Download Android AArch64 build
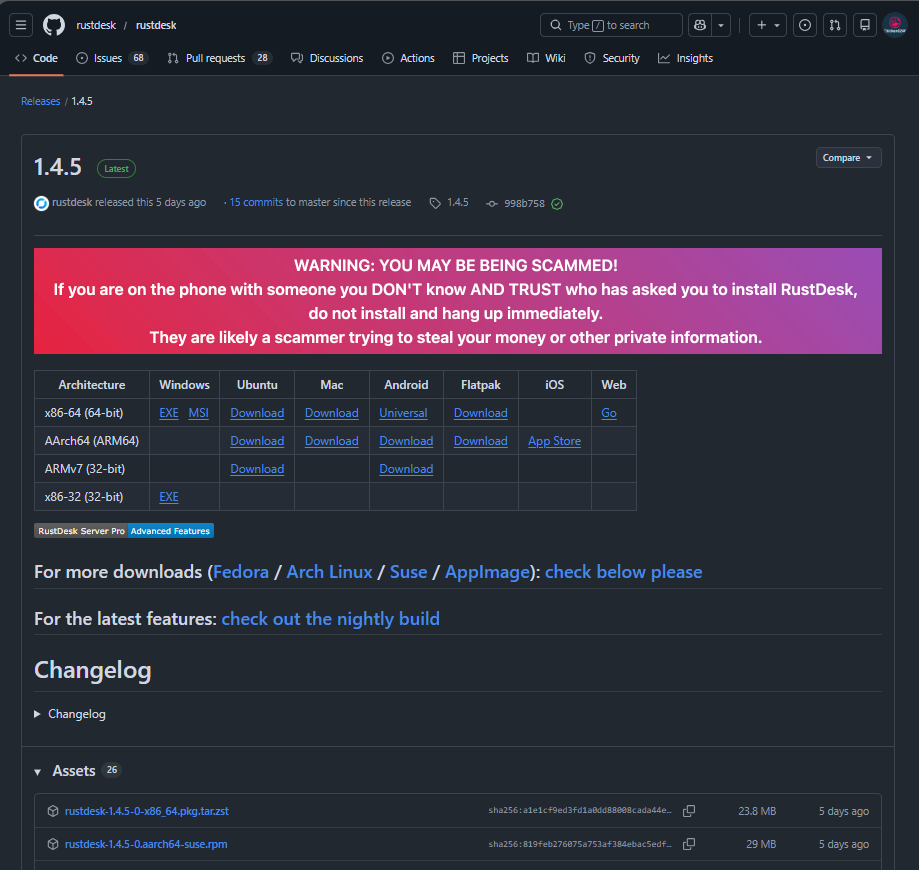The height and width of the screenshot is (870, 919). (x=406, y=441)
